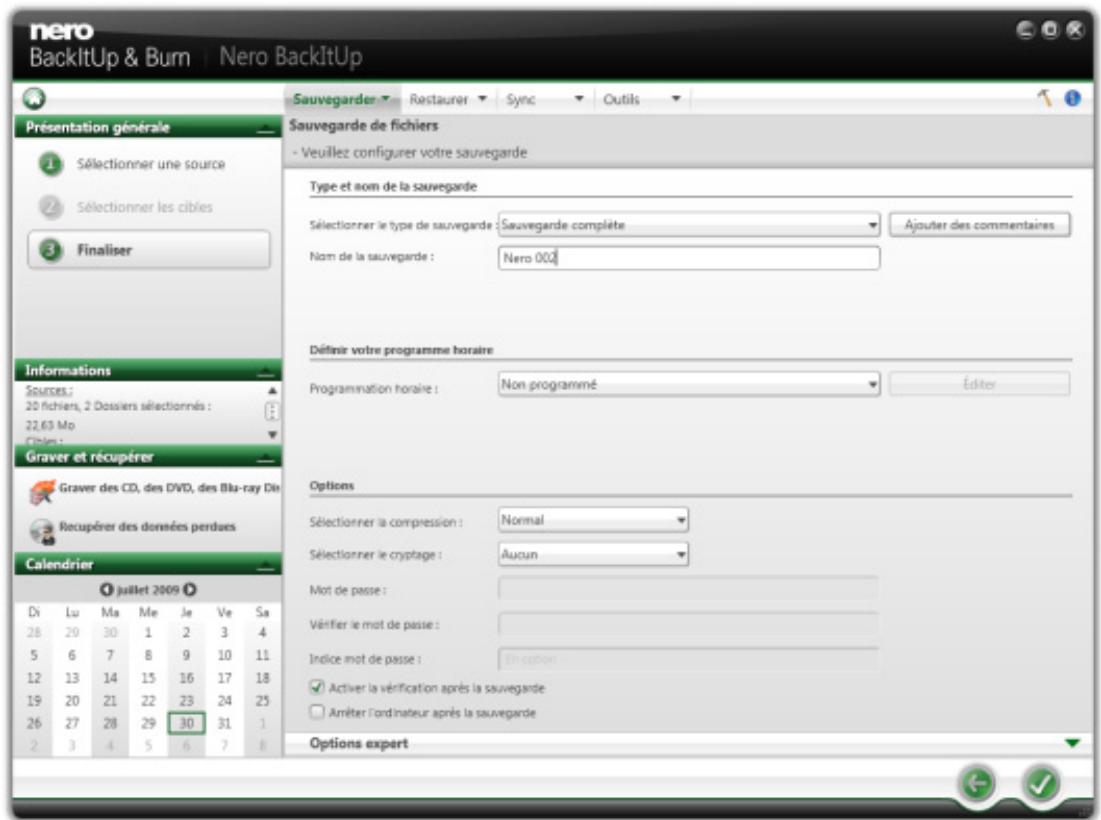Click the Nom de la sauvegarde field

pos(689,258)
